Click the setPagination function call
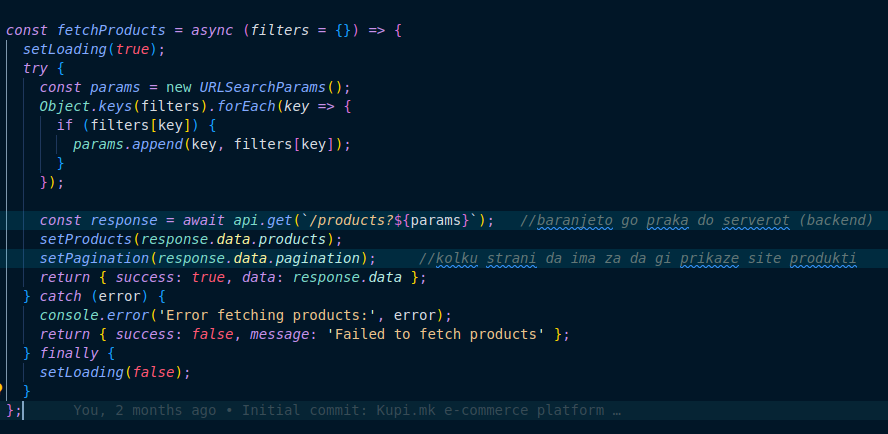The image size is (888, 434). coord(94,258)
